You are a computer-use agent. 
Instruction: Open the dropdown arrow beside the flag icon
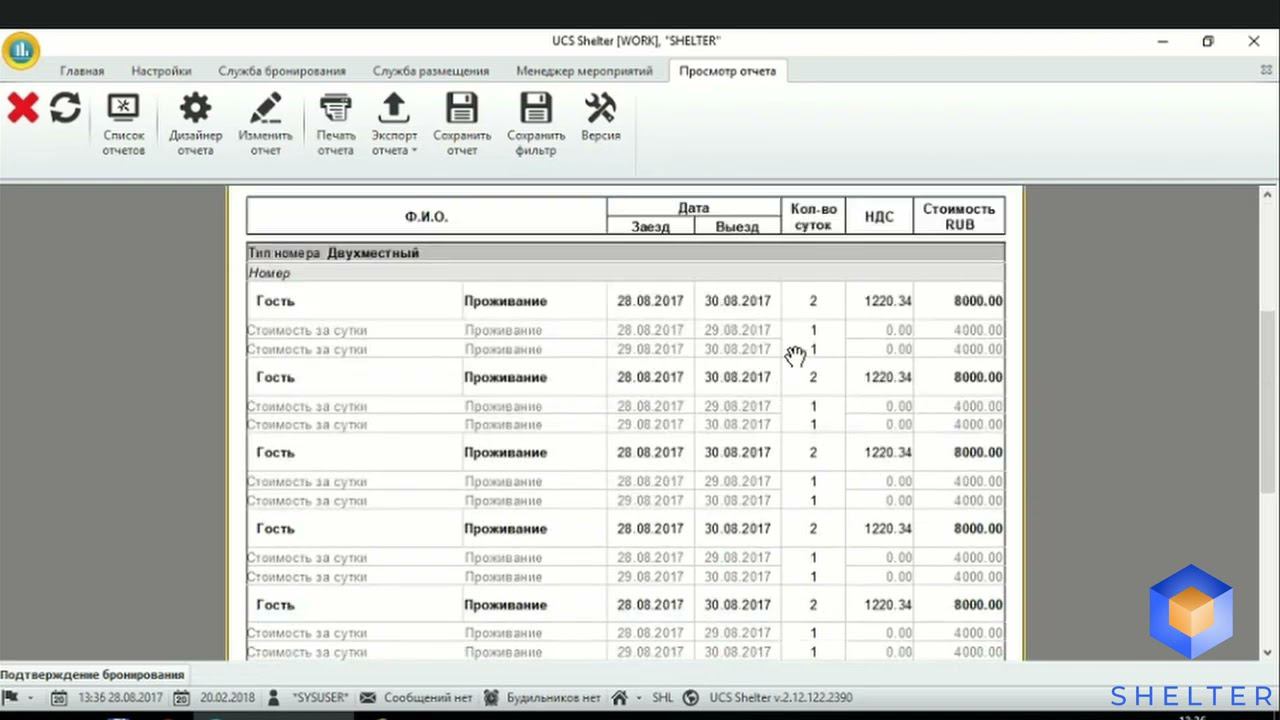(x=30, y=697)
